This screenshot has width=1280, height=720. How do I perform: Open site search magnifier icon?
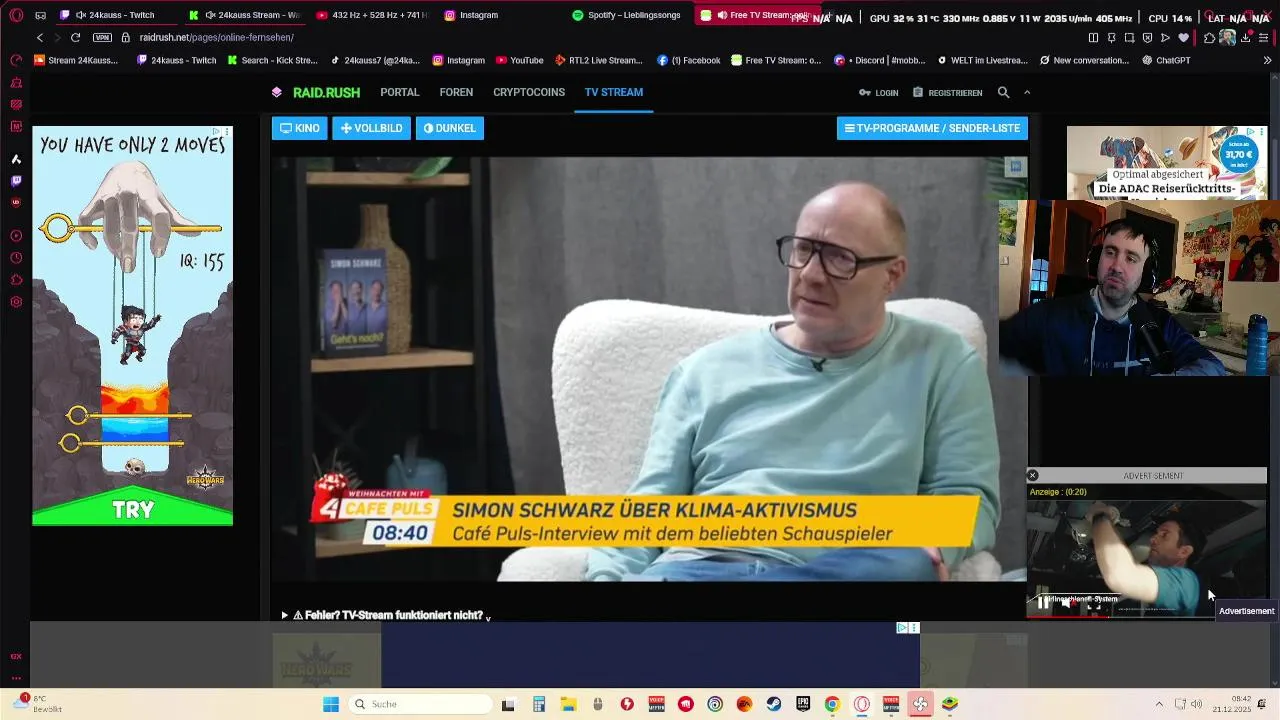coord(1003,92)
